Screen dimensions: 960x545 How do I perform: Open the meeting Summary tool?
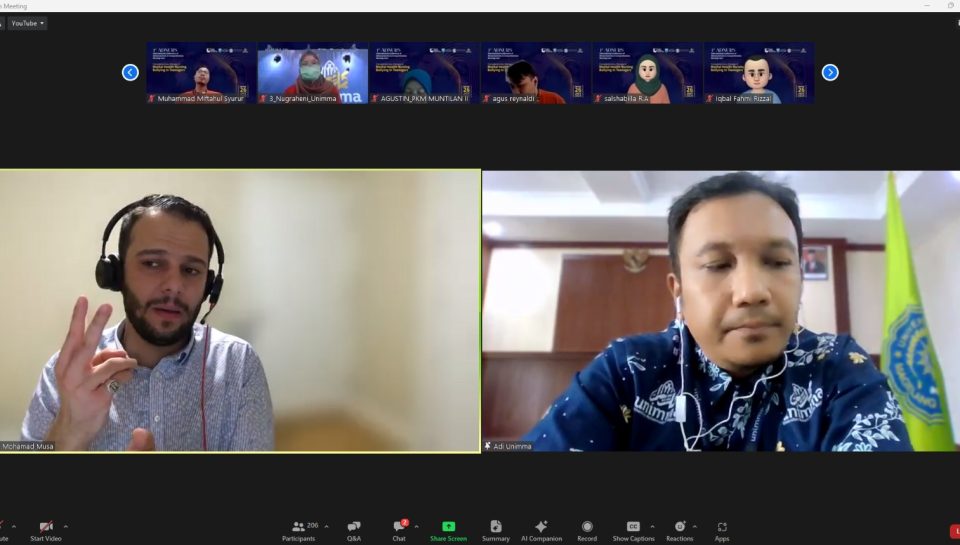click(x=495, y=530)
